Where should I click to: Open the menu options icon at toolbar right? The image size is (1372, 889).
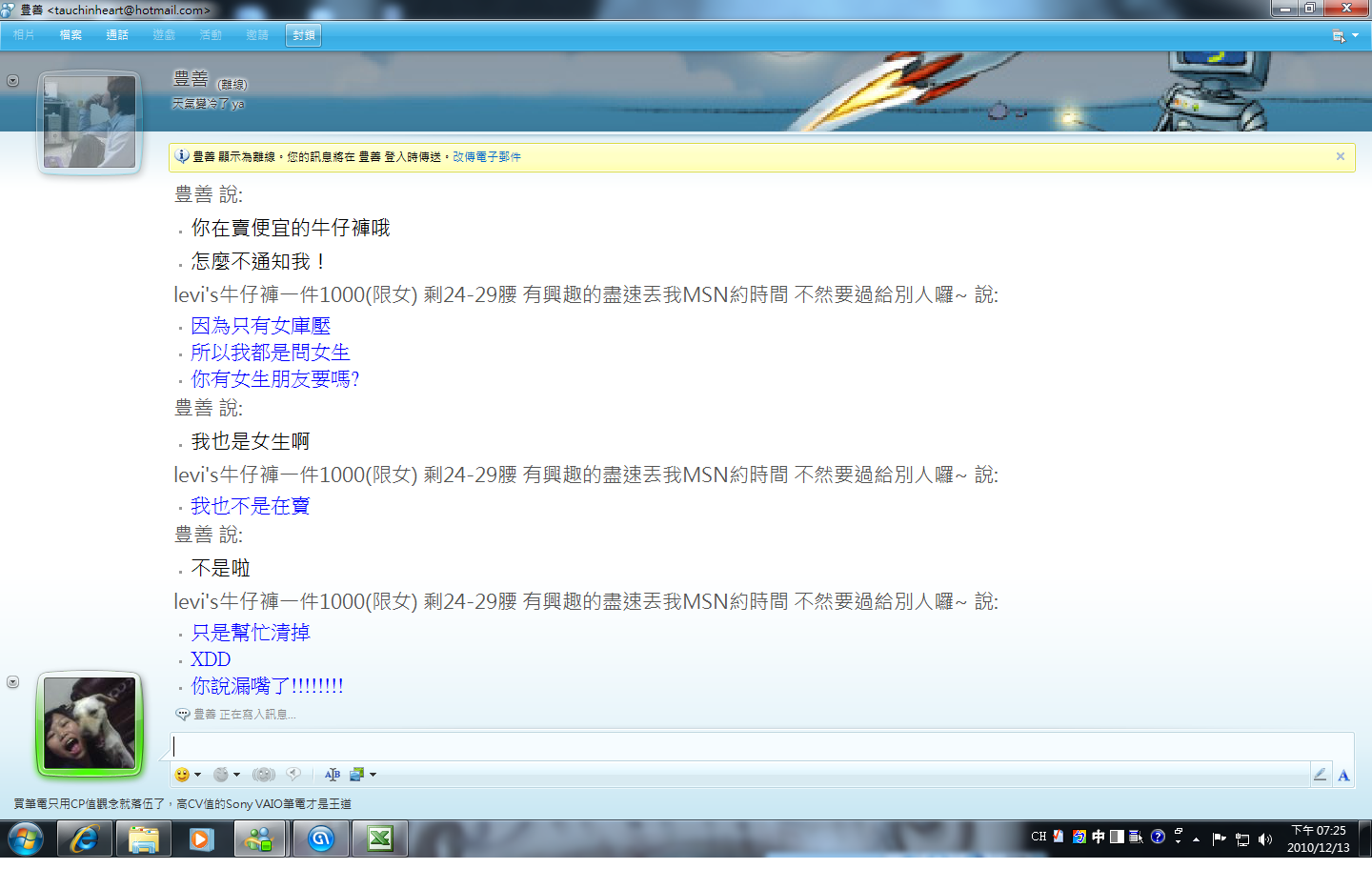[1339, 36]
